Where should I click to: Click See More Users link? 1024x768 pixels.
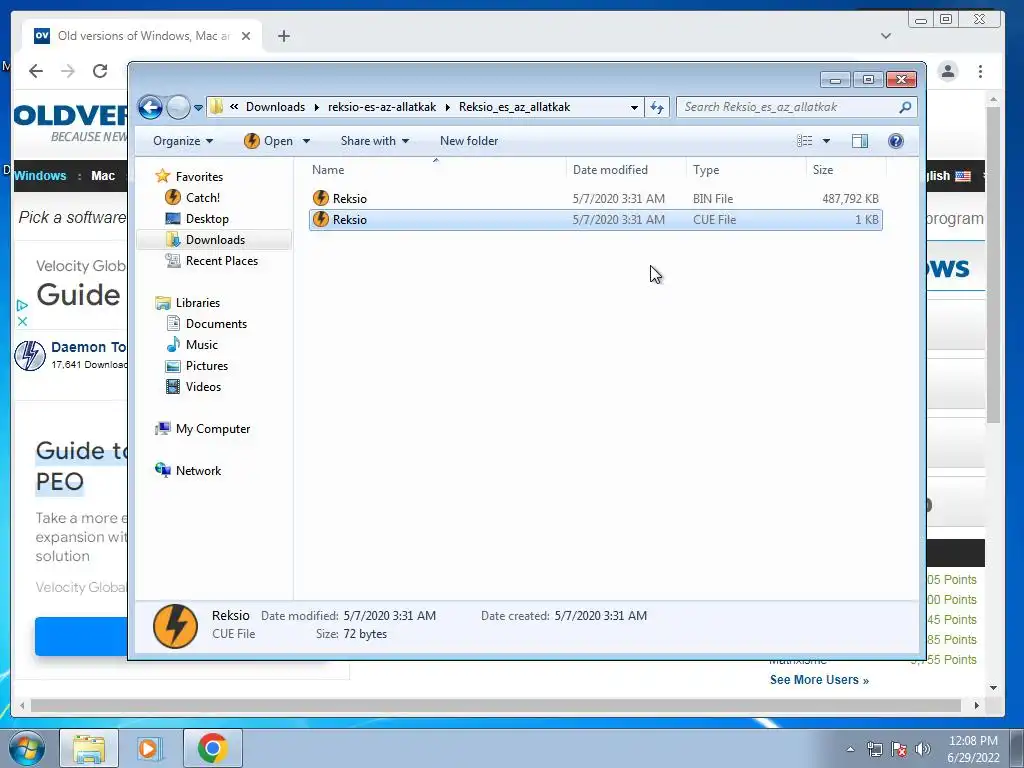click(x=819, y=680)
